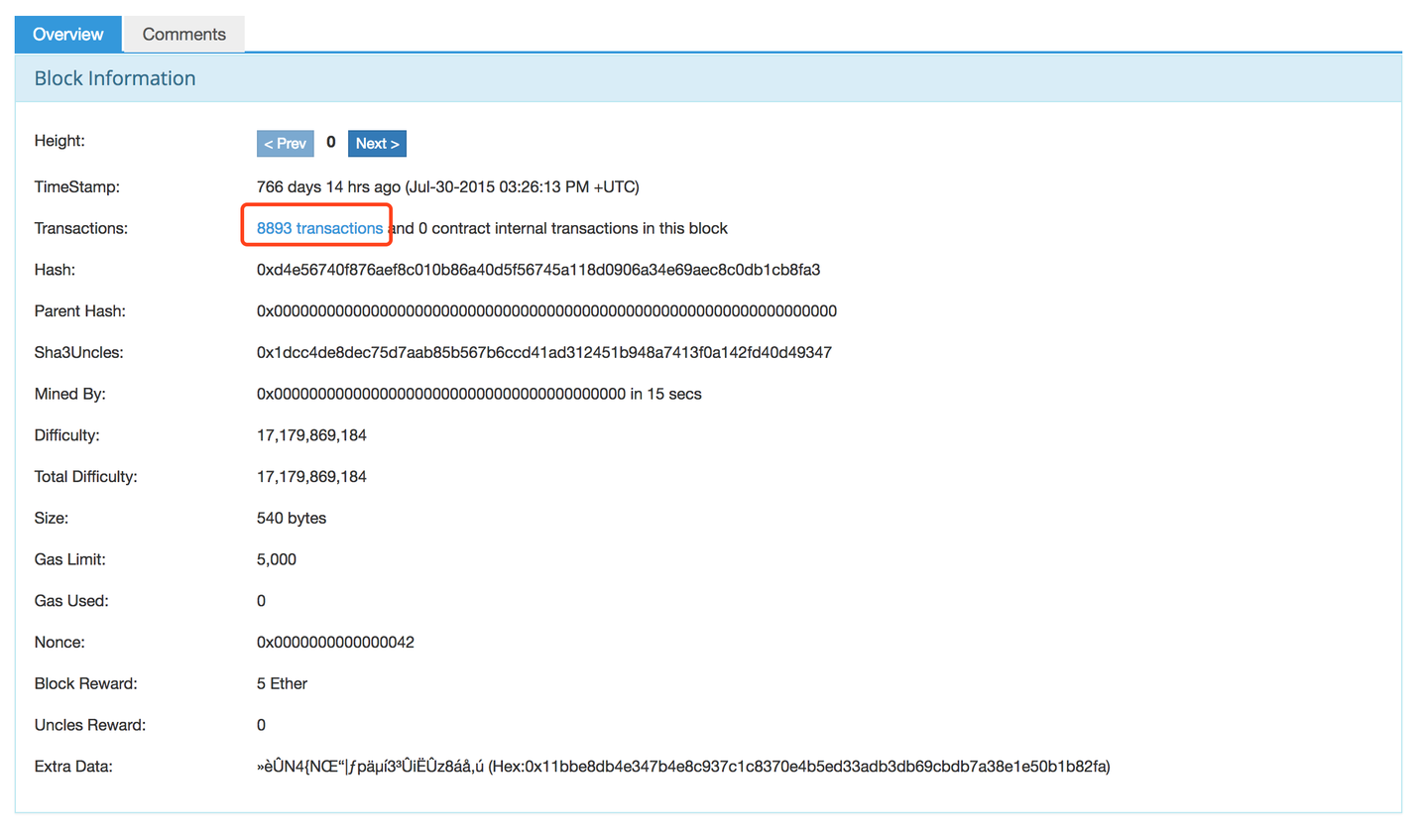Select the Sha3Uncles value 0x1dcc4de8dec7...
This screenshot has width=1428, height=840.
click(x=544, y=353)
